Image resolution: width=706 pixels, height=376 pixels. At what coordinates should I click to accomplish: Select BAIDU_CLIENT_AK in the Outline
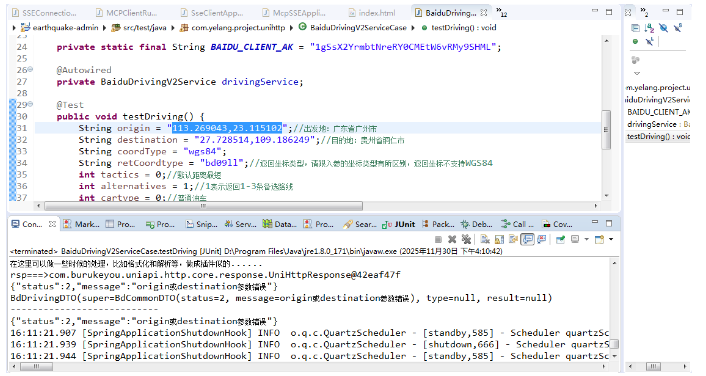tap(658, 112)
